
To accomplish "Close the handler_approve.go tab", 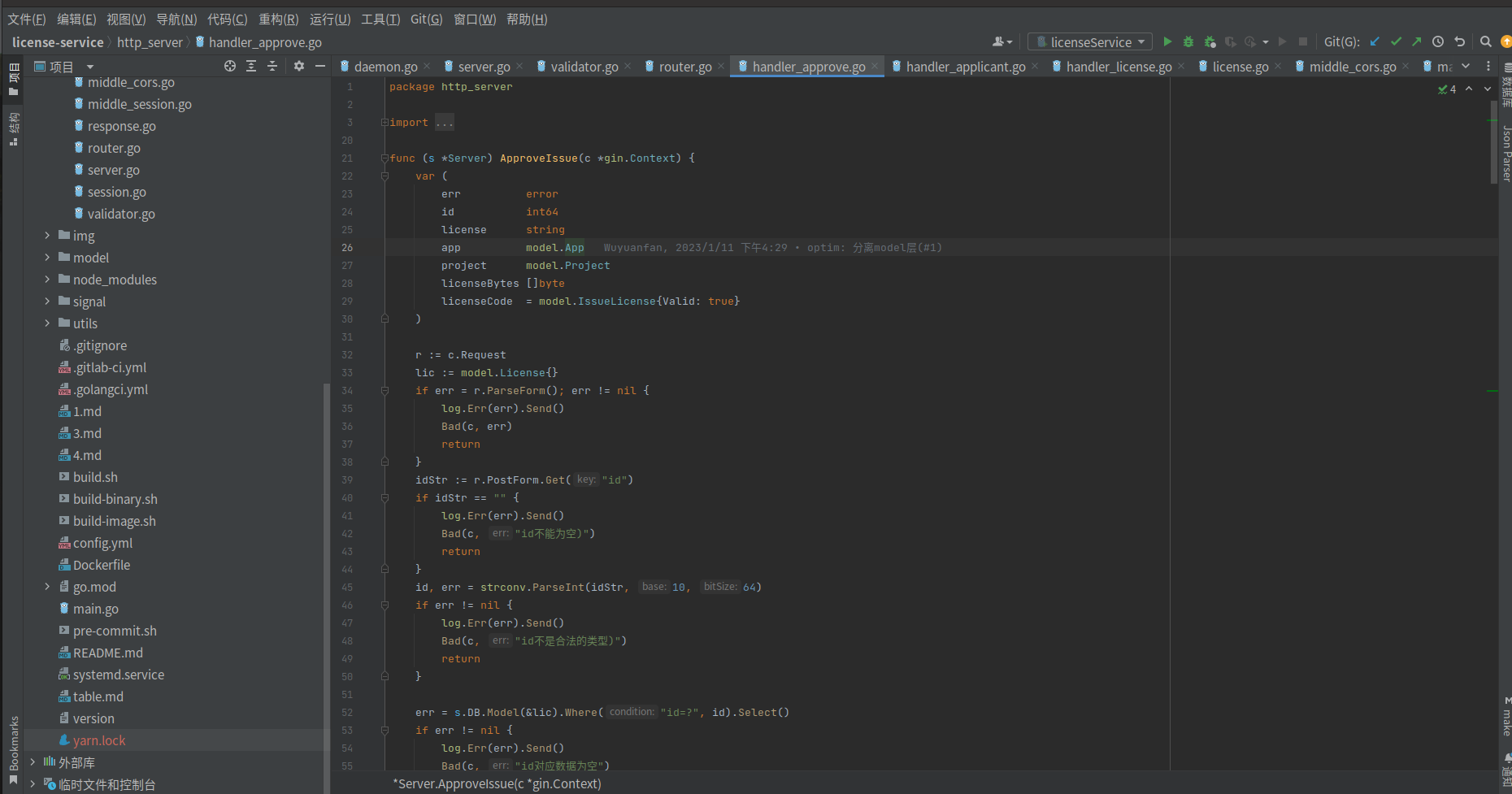I will [x=875, y=66].
